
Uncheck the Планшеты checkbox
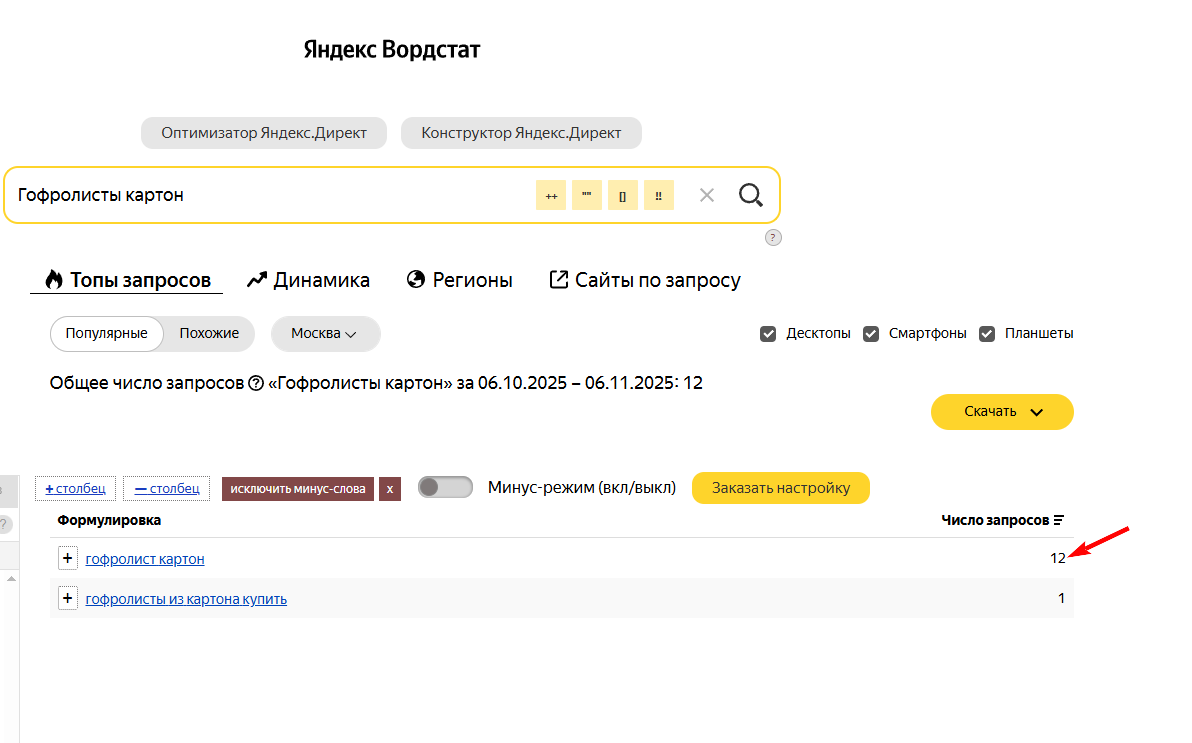point(987,334)
